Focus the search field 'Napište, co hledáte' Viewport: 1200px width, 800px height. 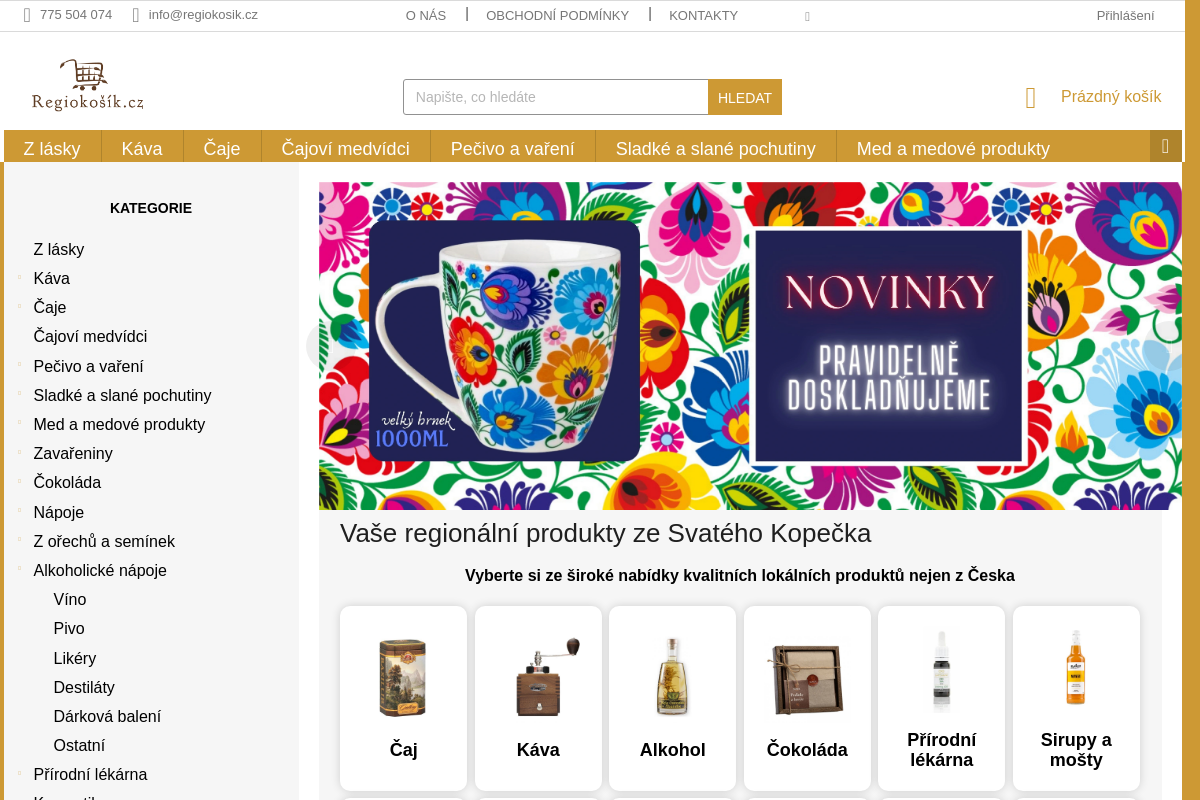(556, 97)
